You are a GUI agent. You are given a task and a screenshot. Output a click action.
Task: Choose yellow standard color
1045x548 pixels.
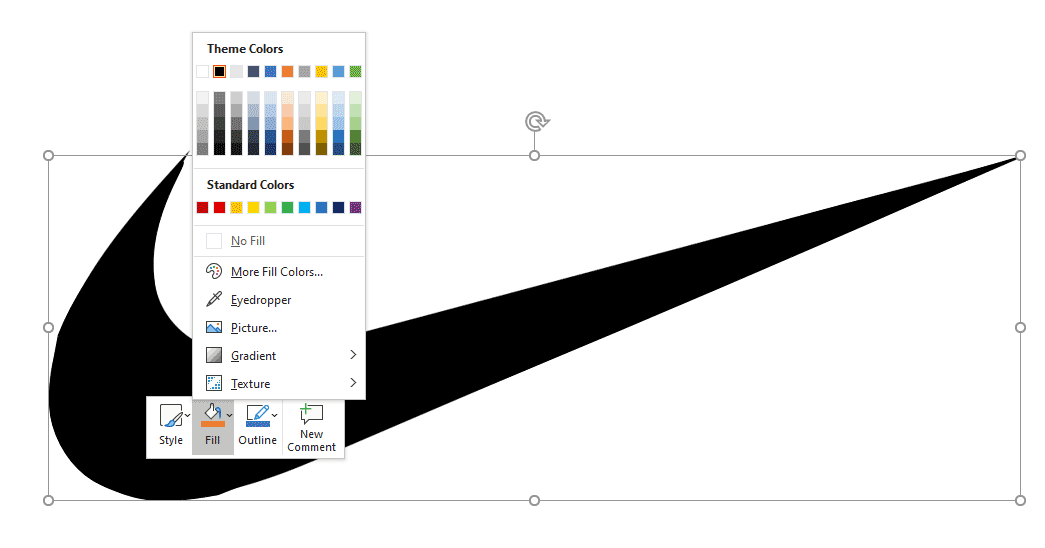pos(253,207)
